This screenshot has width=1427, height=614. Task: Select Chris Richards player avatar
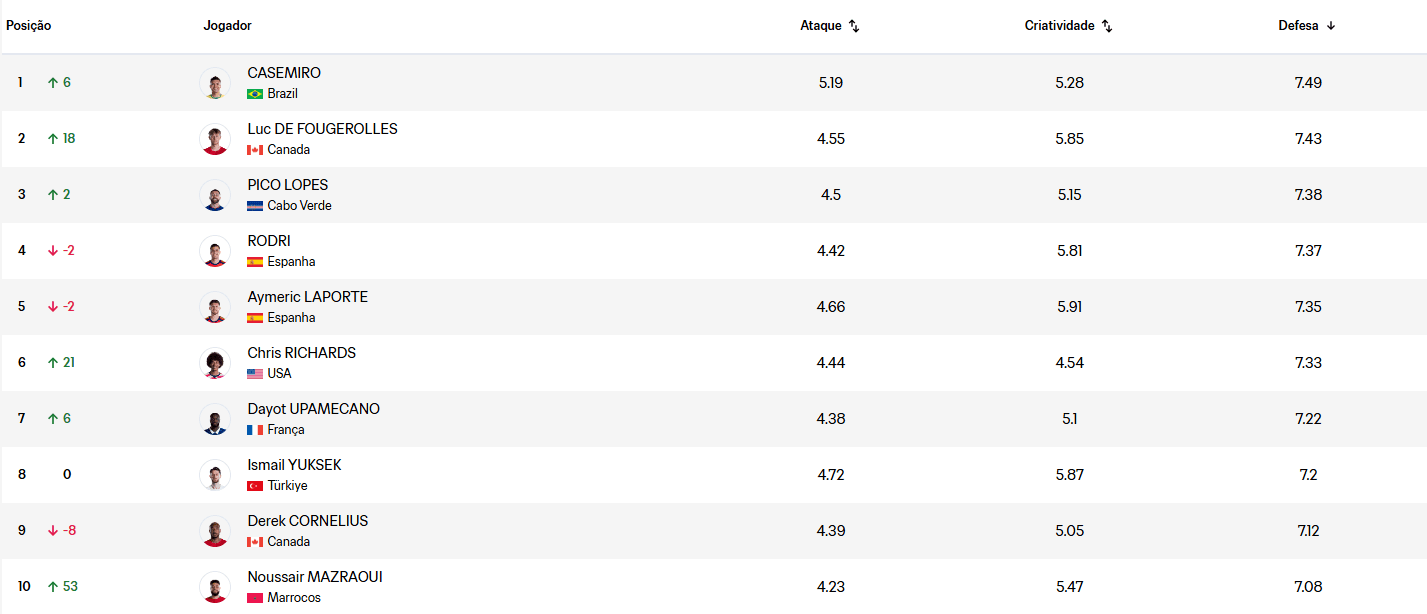(215, 363)
